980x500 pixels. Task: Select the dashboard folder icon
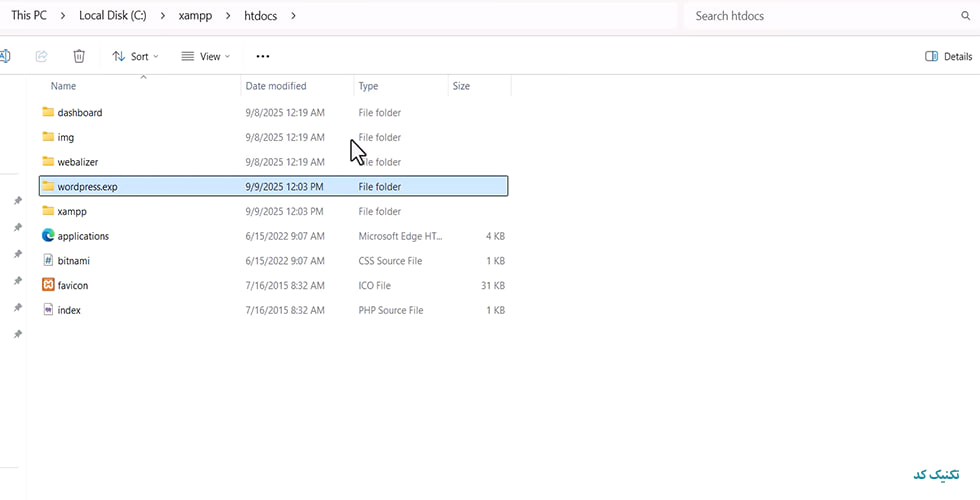48,112
